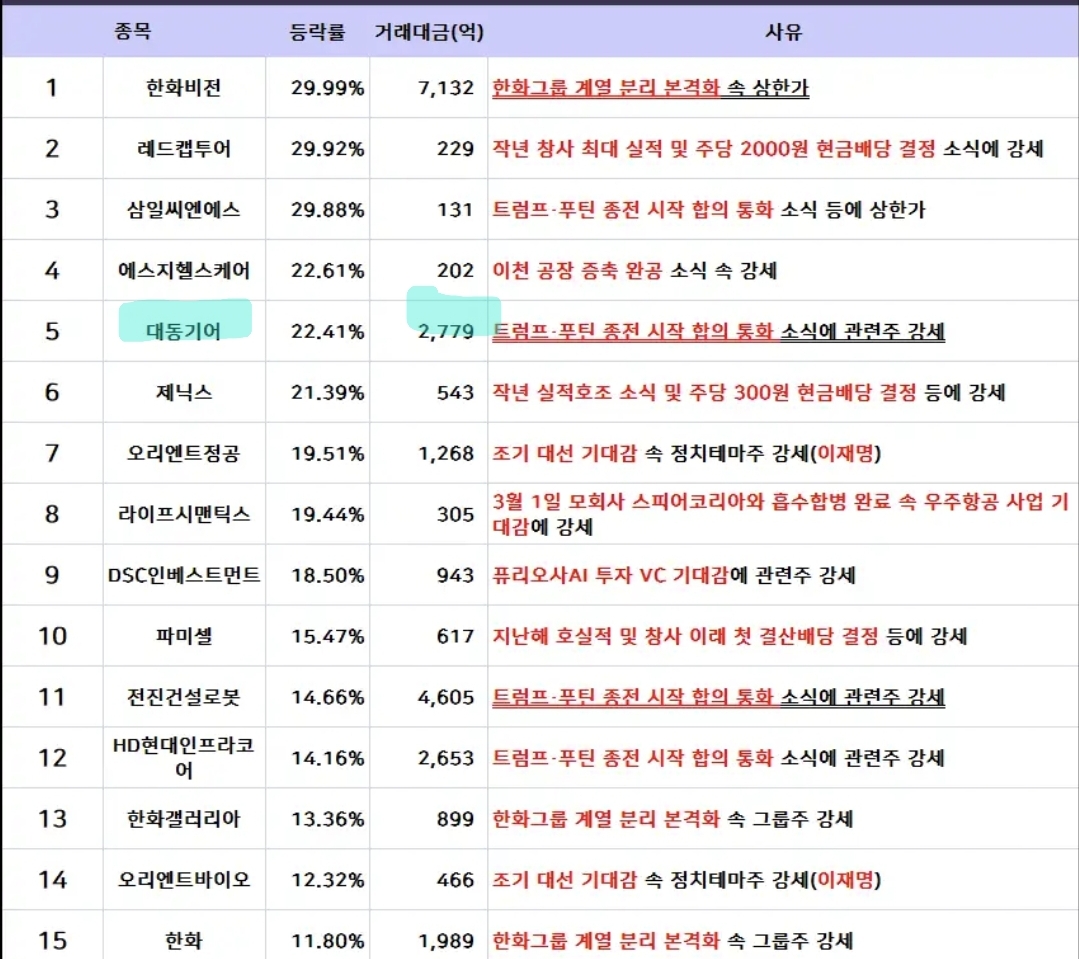Click trading value 305
Screen dimensions: 1079x959
click(456, 514)
